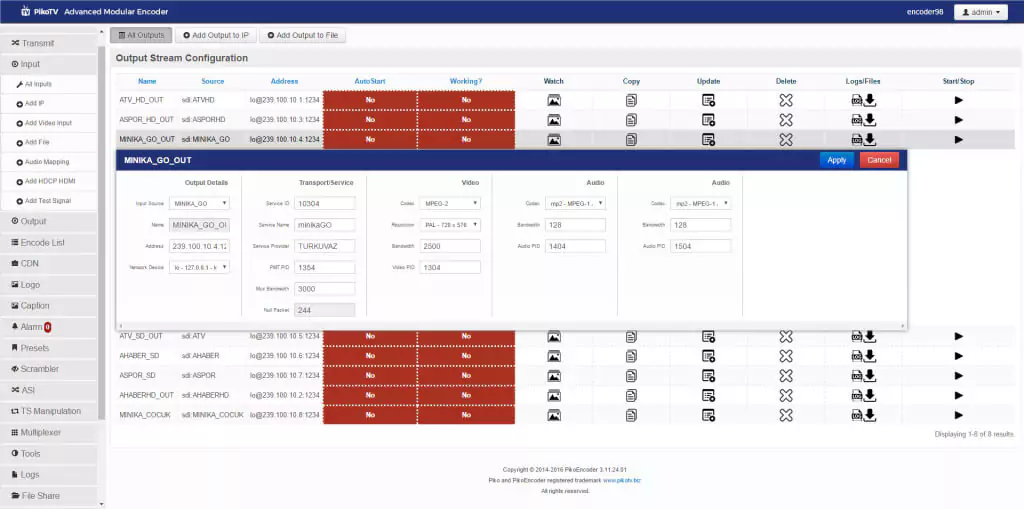The width and height of the screenshot is (1024, 509).
Task: Click the Service Name input field
Action: pos(325,225)
